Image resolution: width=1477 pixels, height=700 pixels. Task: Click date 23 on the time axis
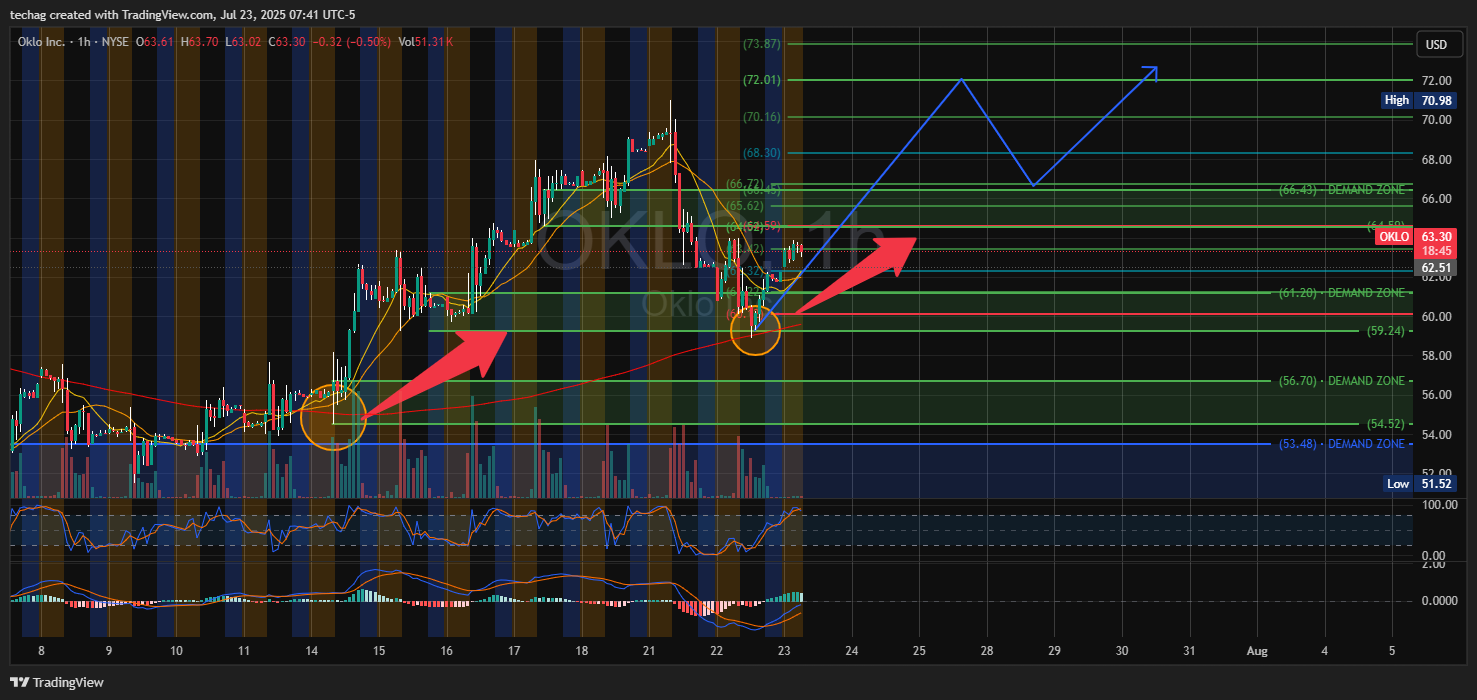[784, 650]
